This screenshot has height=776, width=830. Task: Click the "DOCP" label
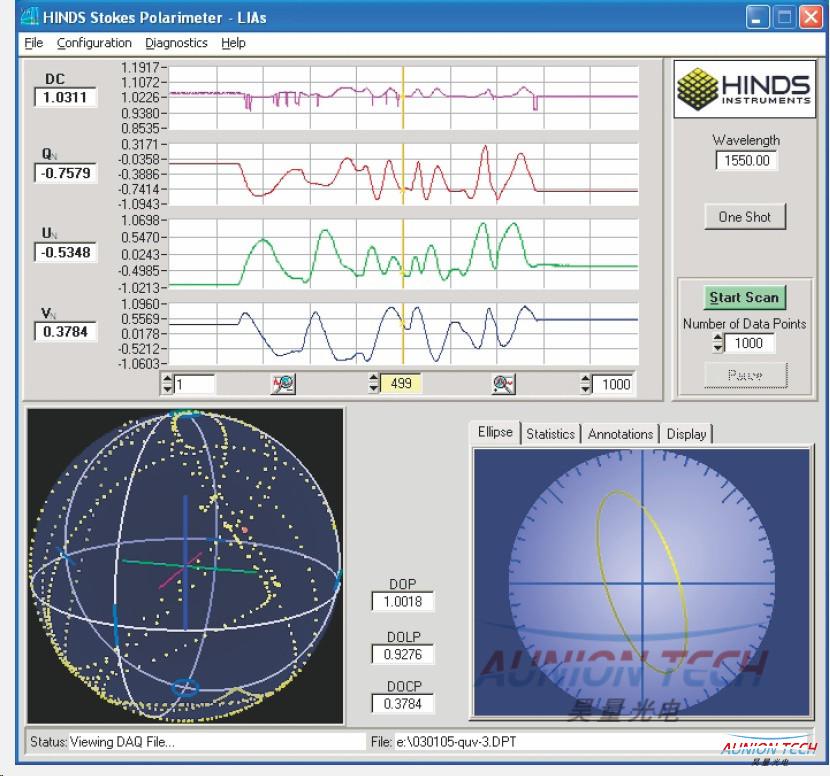[x=404, y=686]
